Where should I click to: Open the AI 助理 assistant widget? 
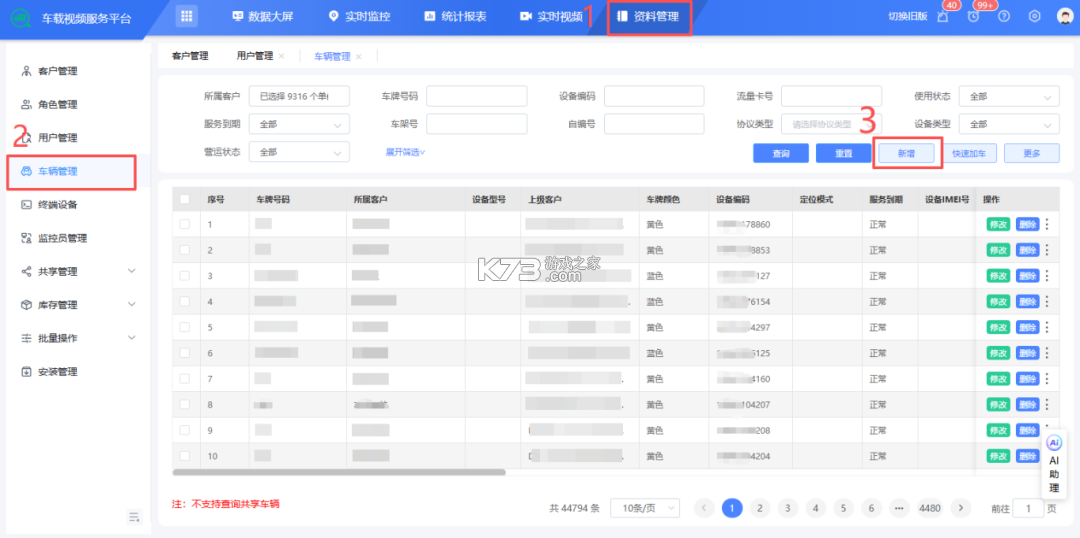tap(1054, 465)
